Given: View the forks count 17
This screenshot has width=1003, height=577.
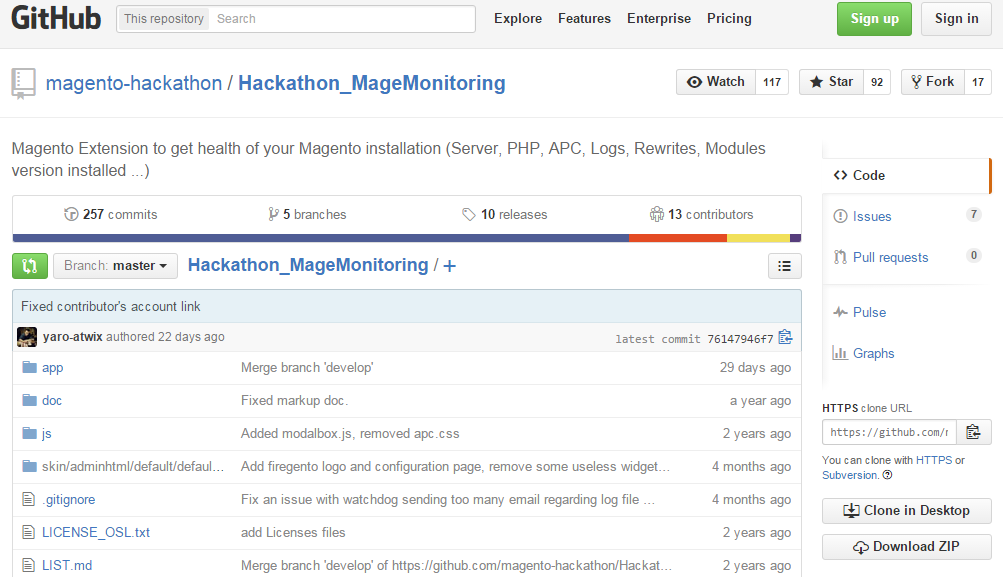Looking at the screenshot, I should 978,82.
